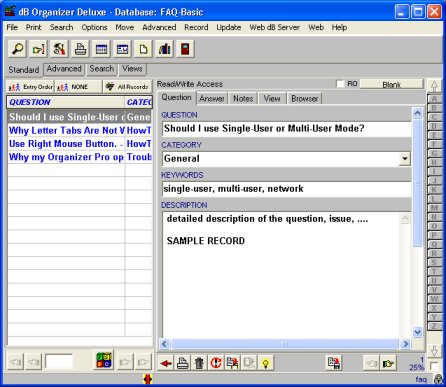Viewport: 446px width, 387px height.
Task: Toggle the checkbox below the down arrow
Action: [434, 366]
